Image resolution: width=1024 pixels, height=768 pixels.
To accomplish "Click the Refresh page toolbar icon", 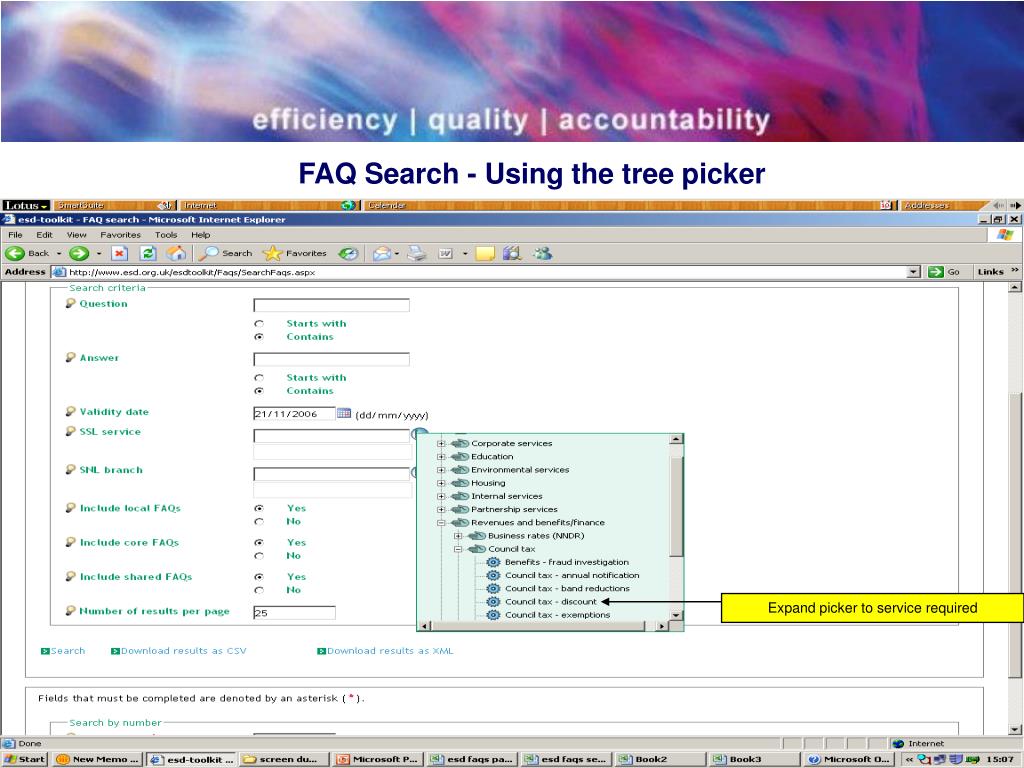I will (148, 253).
